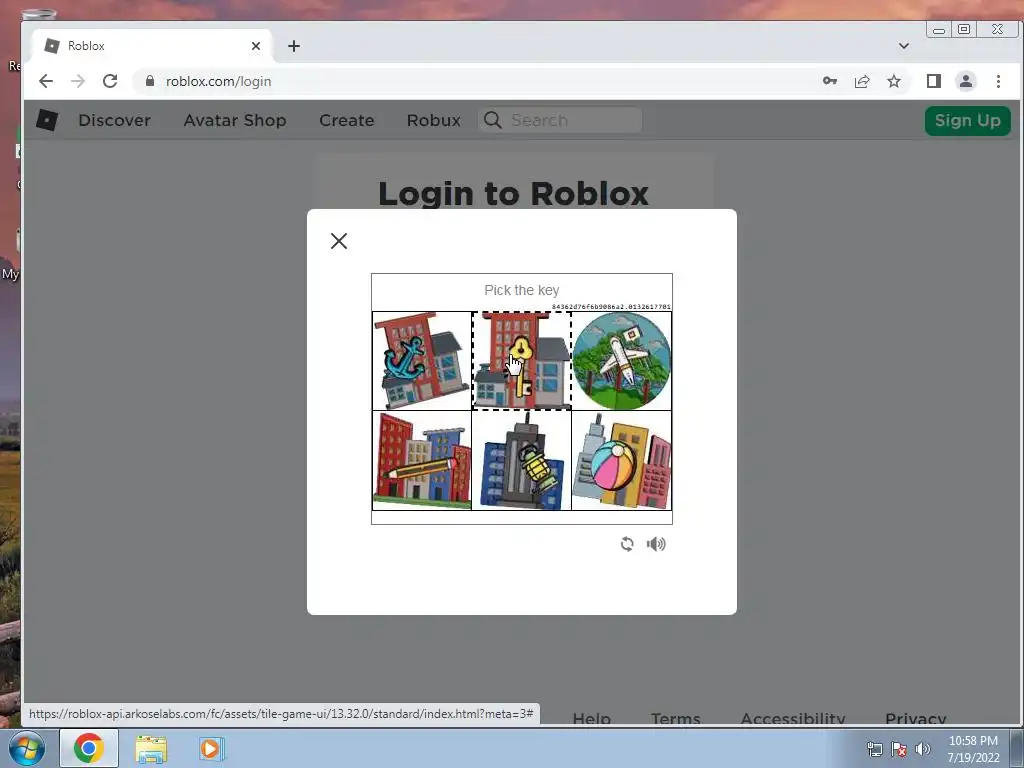The height and width of the screenshot is (768, 1024).
Task: Click Chrome icon in the taskbar
Action: (89, 748)
